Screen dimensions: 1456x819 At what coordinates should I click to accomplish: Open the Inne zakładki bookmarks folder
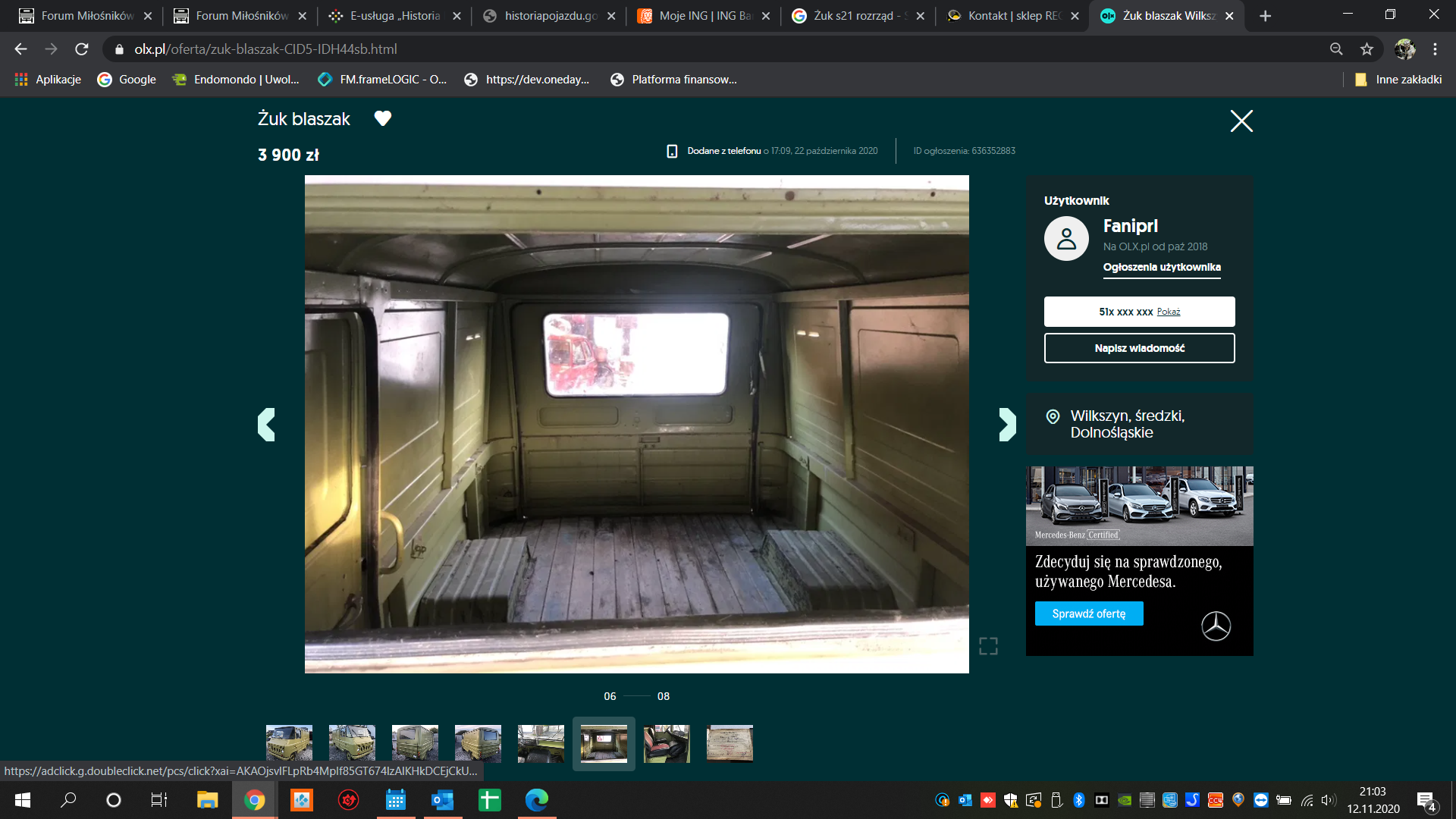click(1399, 80)
